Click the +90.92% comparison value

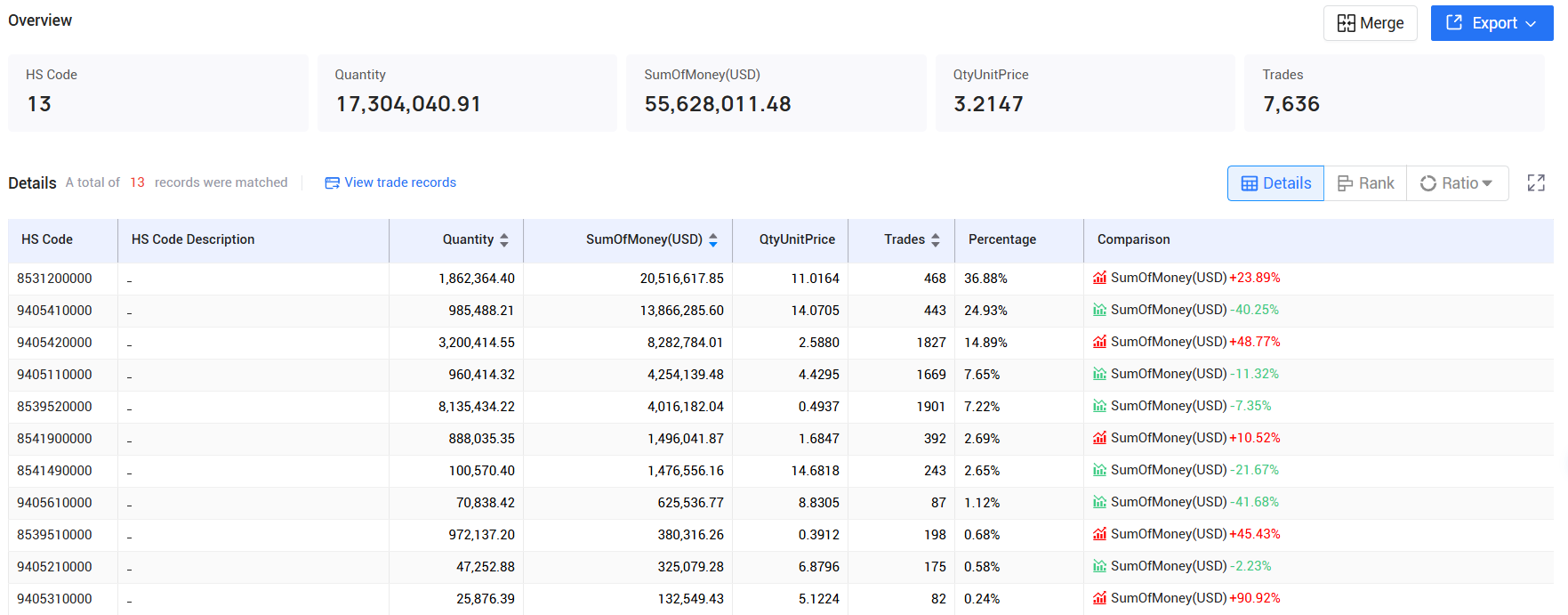pyautogui.click(x=1255, y=598)
